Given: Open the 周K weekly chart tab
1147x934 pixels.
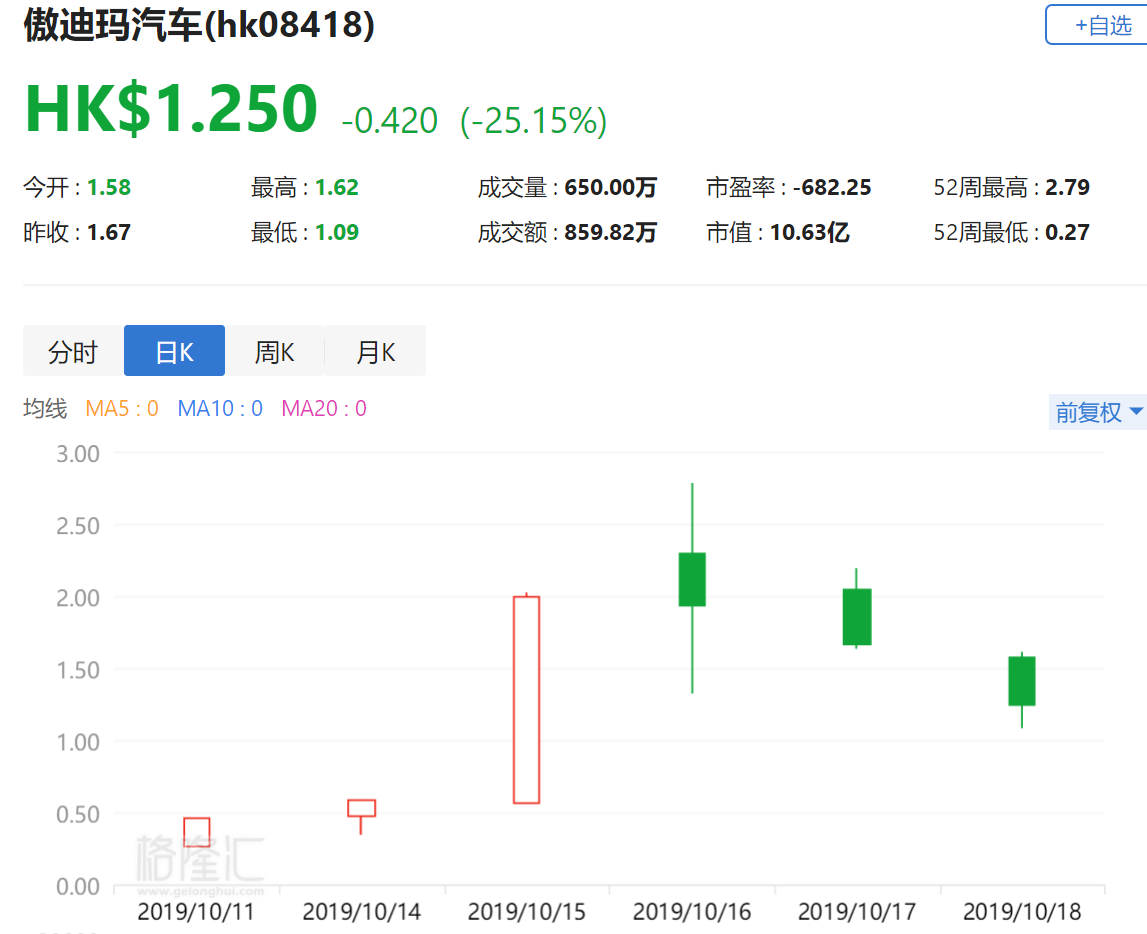Looking at the screenshot, I should click(x=274, y=351).
